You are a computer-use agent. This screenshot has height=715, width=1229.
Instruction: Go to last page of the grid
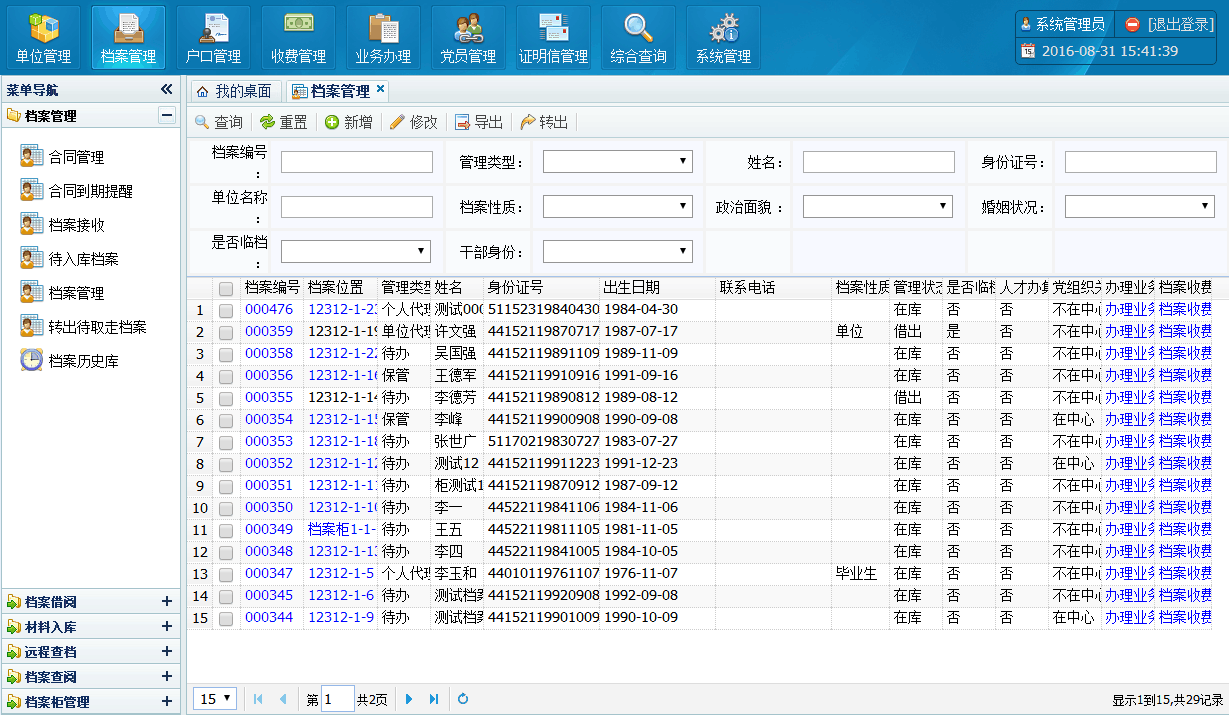point(433,699)
